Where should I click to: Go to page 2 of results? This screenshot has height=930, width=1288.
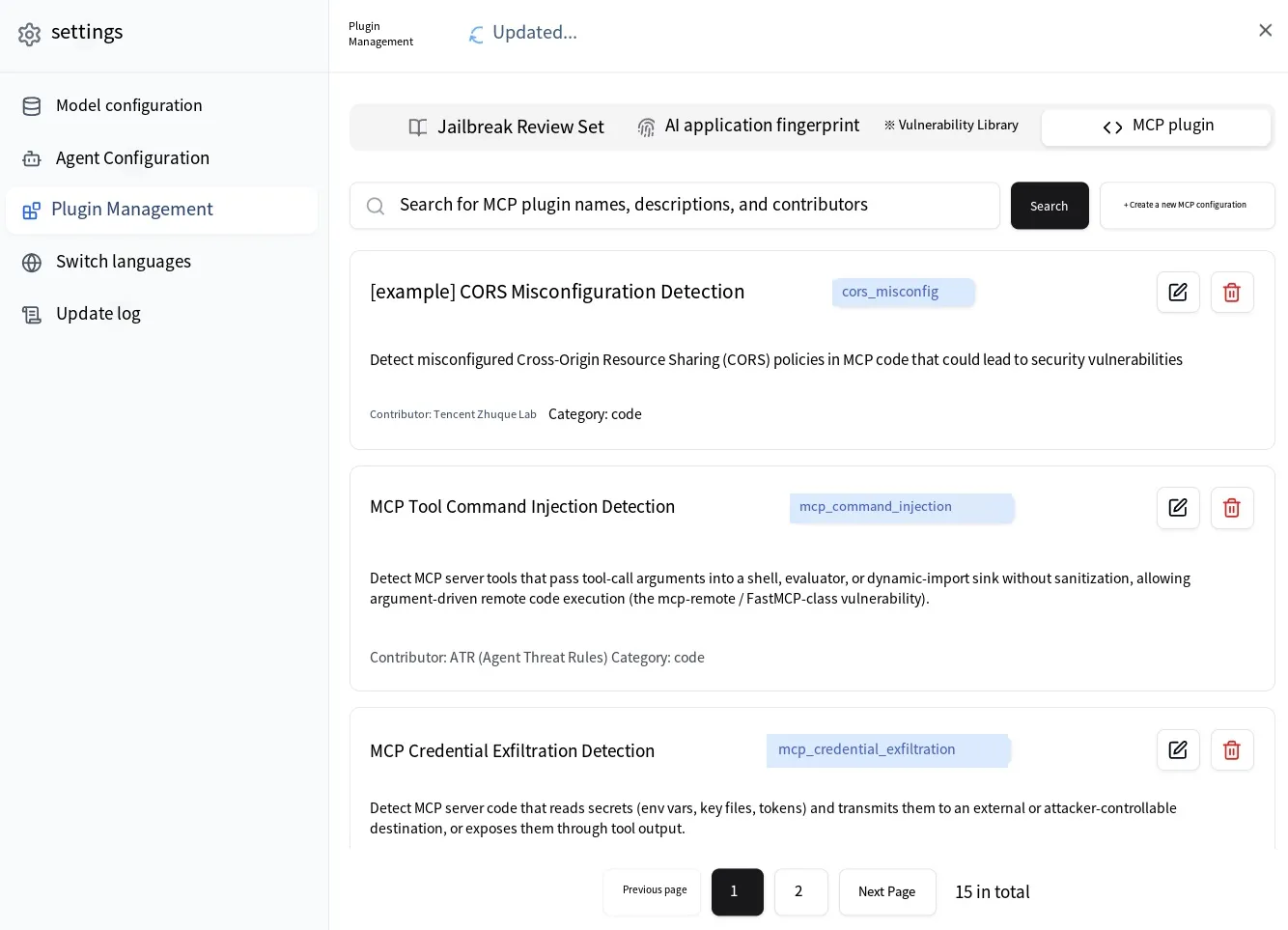(800, 891)
